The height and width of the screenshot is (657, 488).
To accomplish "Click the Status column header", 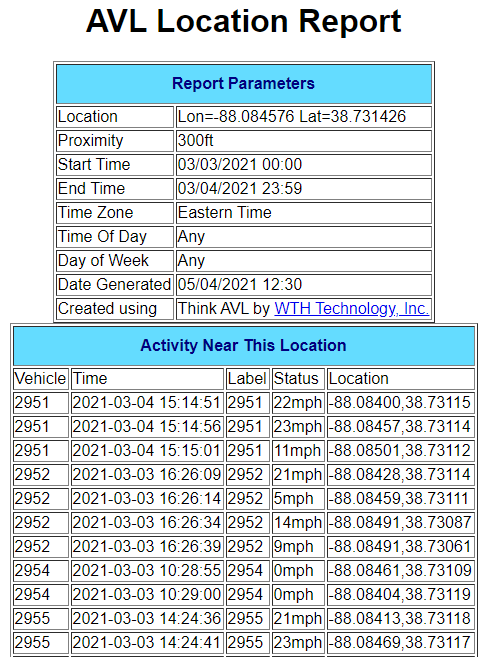I will [298, 379].
